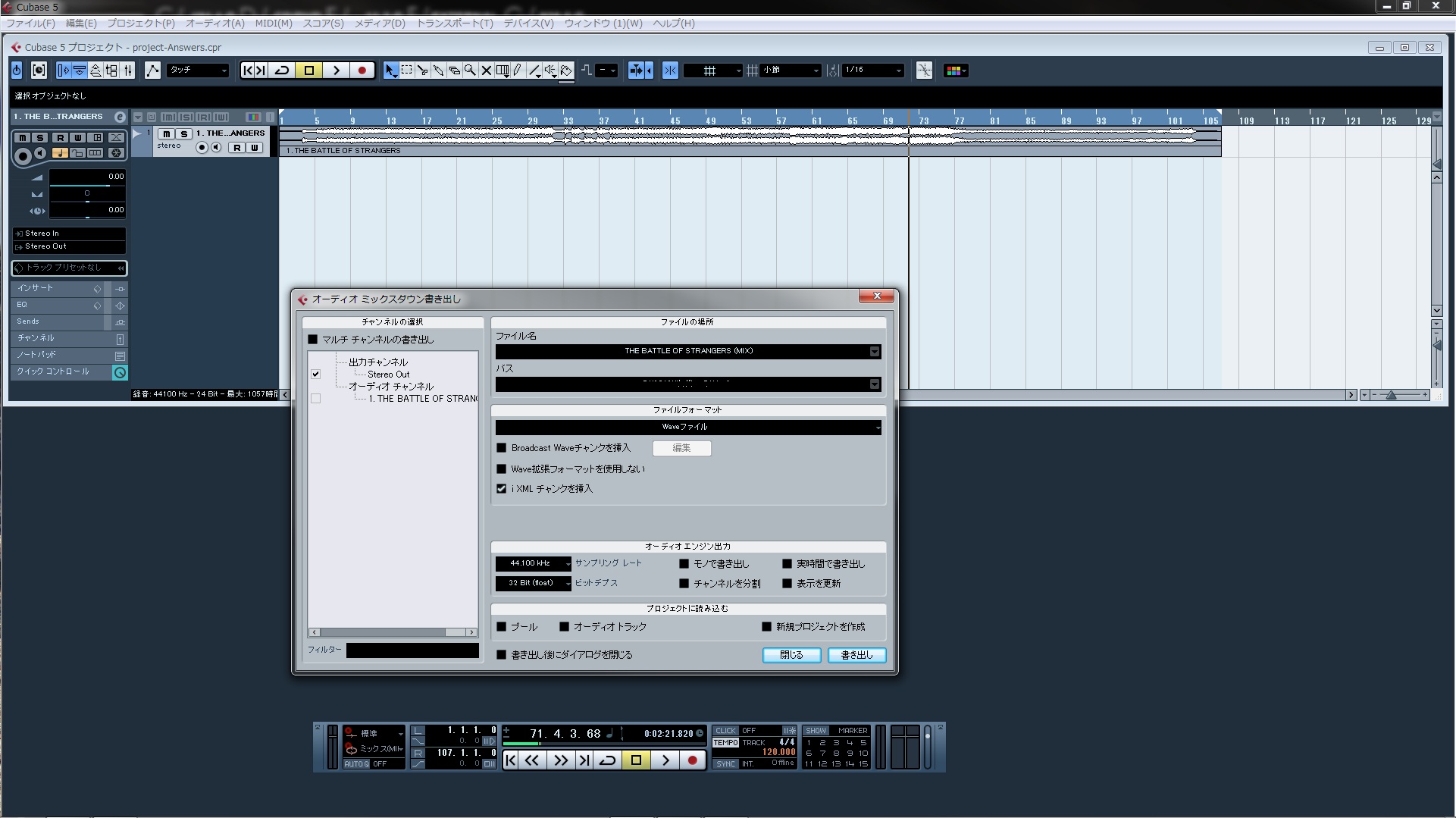Select the Draw pencil tool

(x=518, y=71)
